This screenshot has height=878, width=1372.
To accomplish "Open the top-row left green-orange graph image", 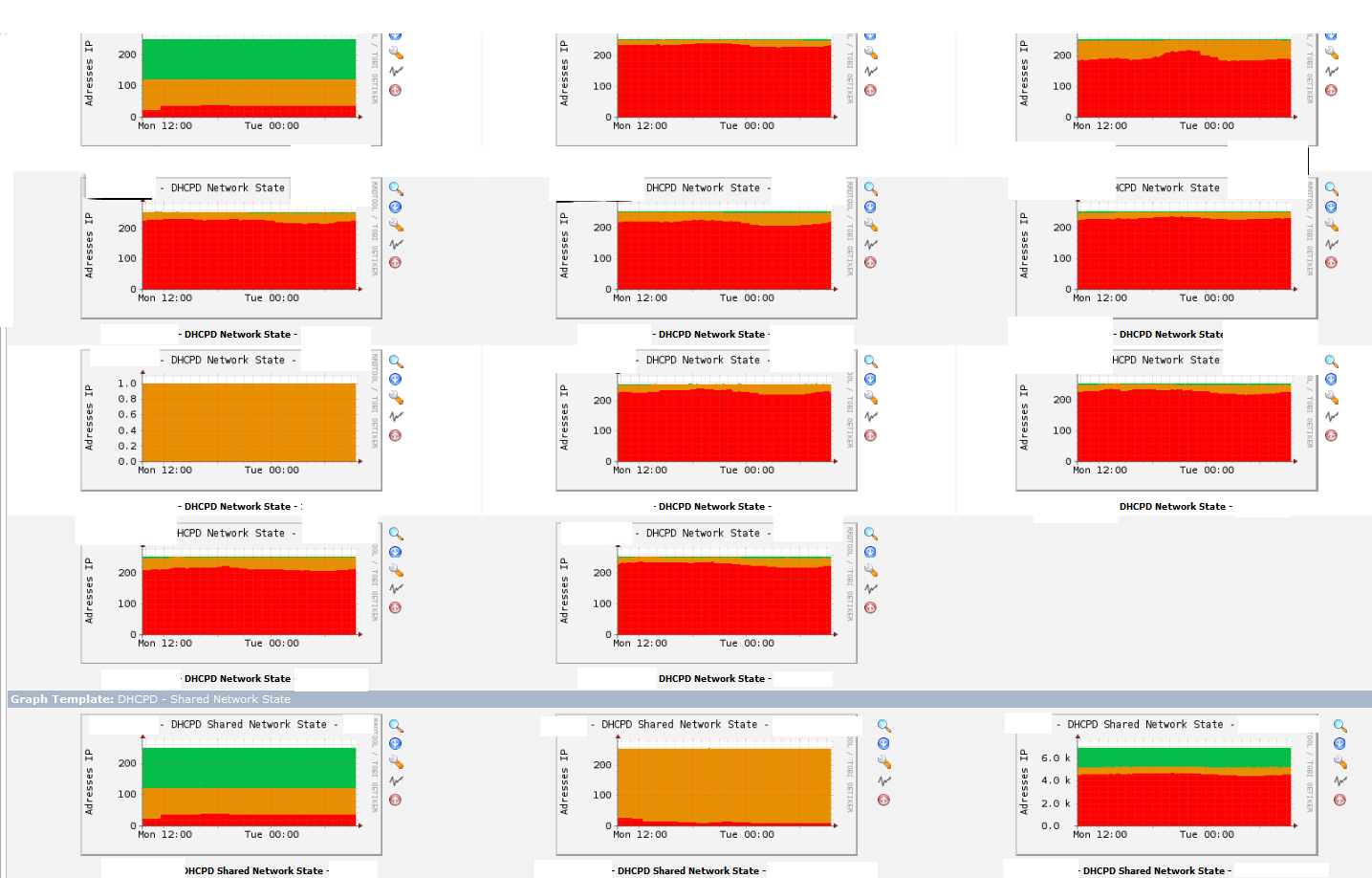I will (x=231, y=90).
